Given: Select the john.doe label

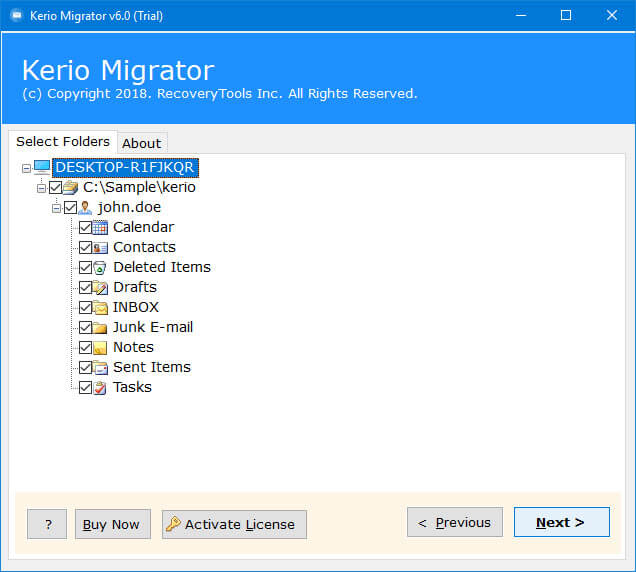Looking at the screenshot, I should point(129,207).
